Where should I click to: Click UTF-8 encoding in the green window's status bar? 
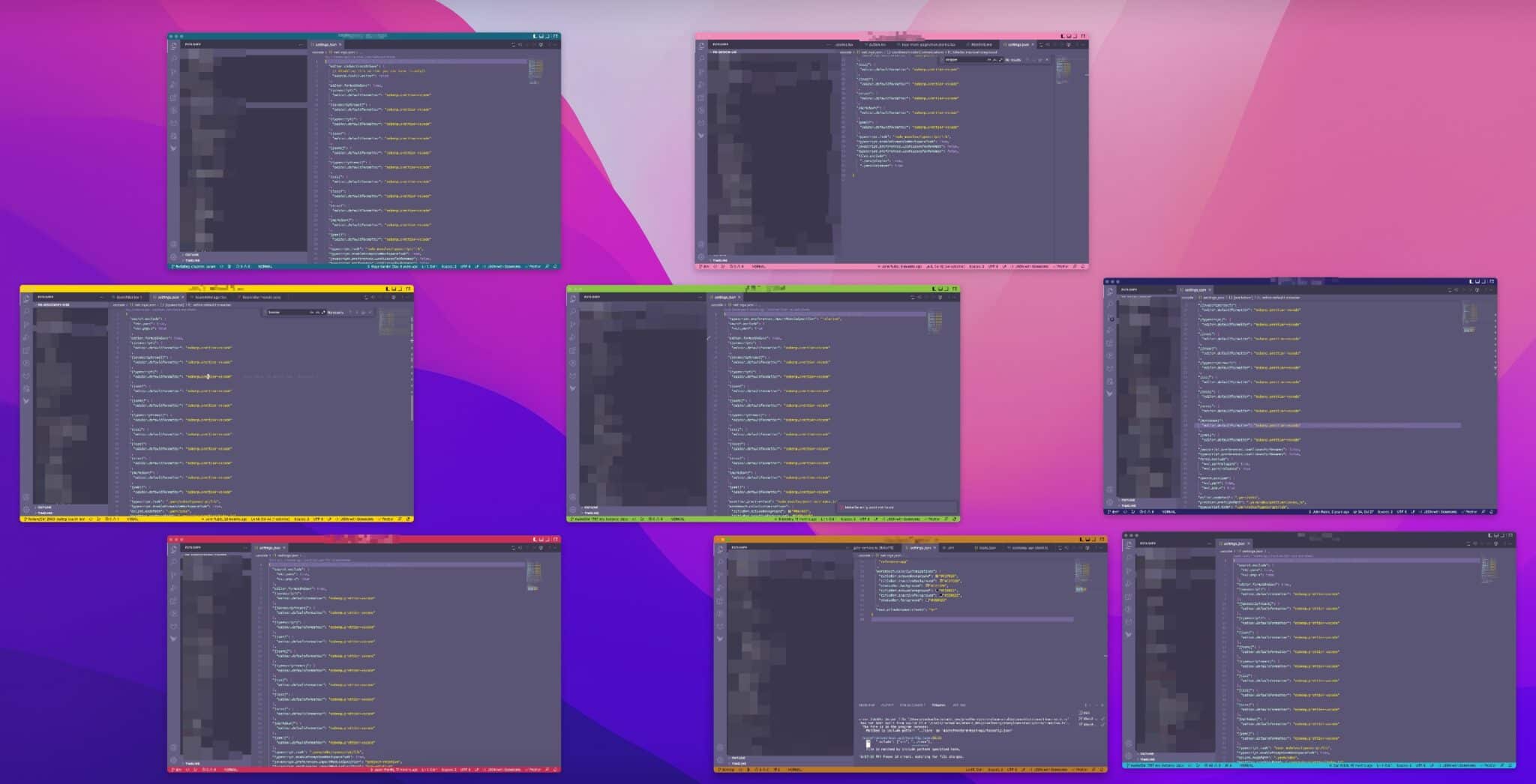[865, 518]
